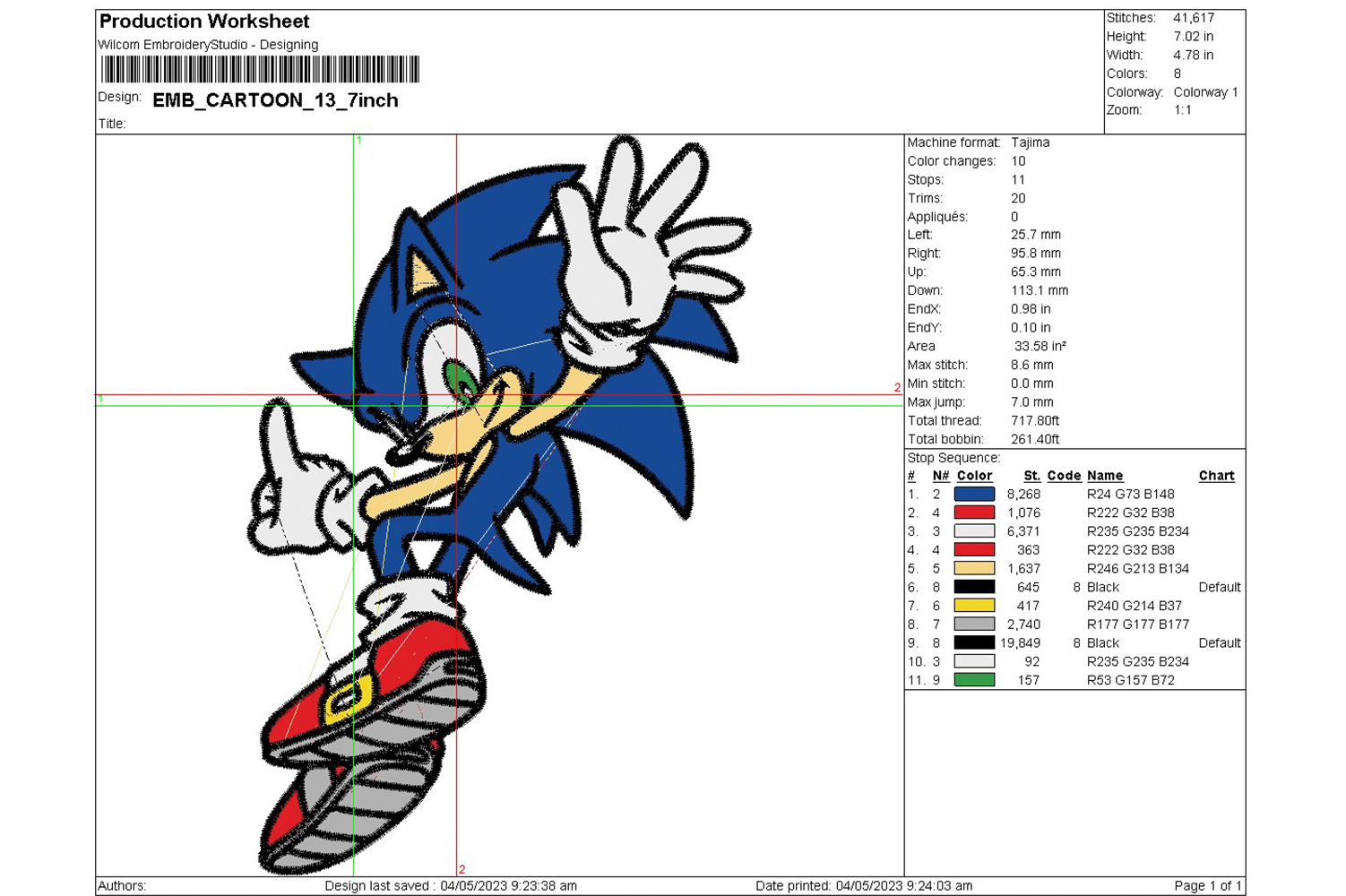Select the design name EMB_CARTOON_13_7inch
The width and height of the screenshot is (1346, 896).
click(x=275, y=100)
